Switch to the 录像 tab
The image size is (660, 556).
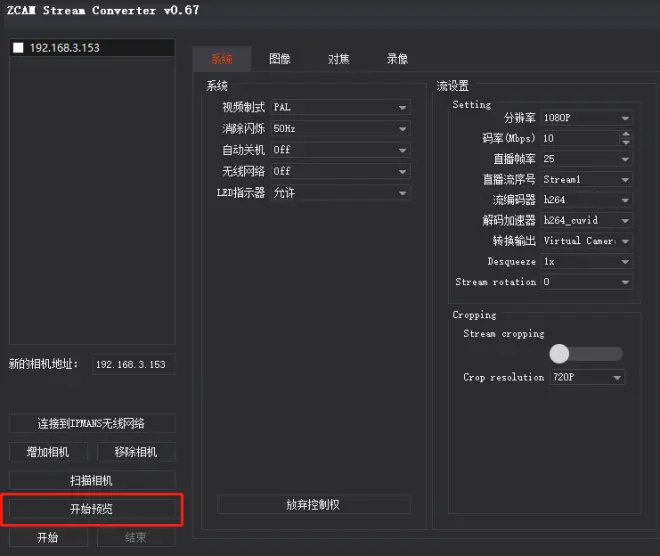(x=397, y=59)
